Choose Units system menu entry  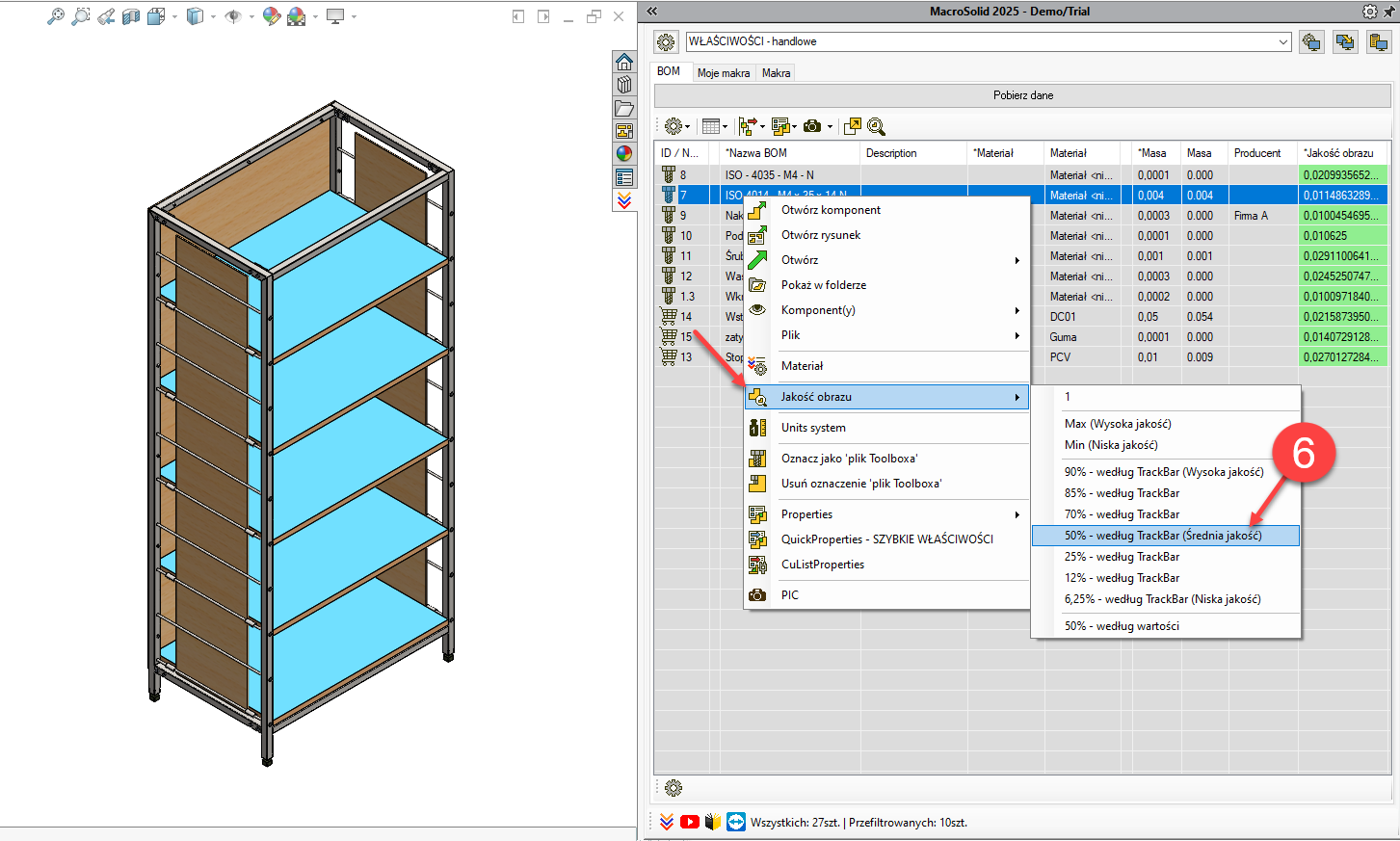887,428
